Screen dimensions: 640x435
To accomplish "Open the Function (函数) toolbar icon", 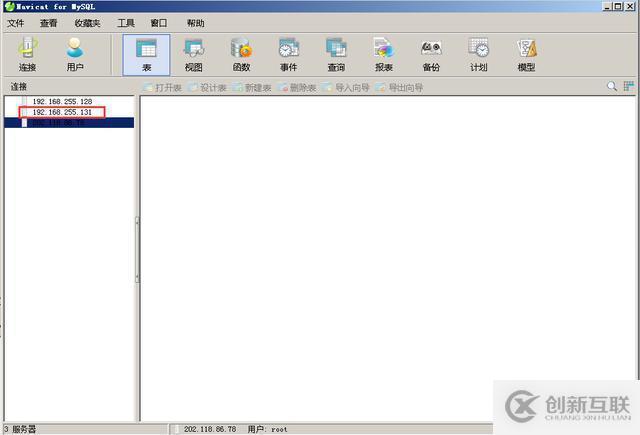I will click(241, 55).
